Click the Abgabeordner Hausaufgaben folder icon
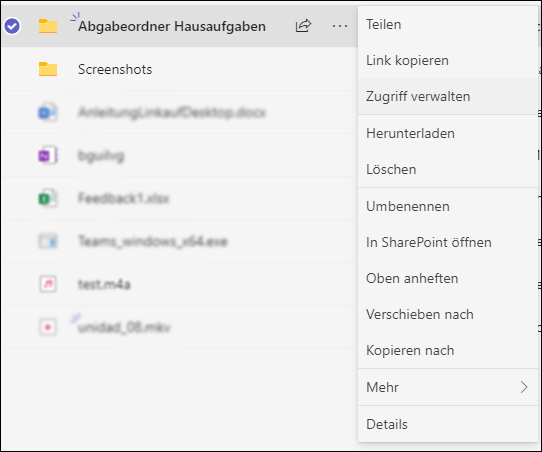542x452 pixels. click(x=48, y=26)
